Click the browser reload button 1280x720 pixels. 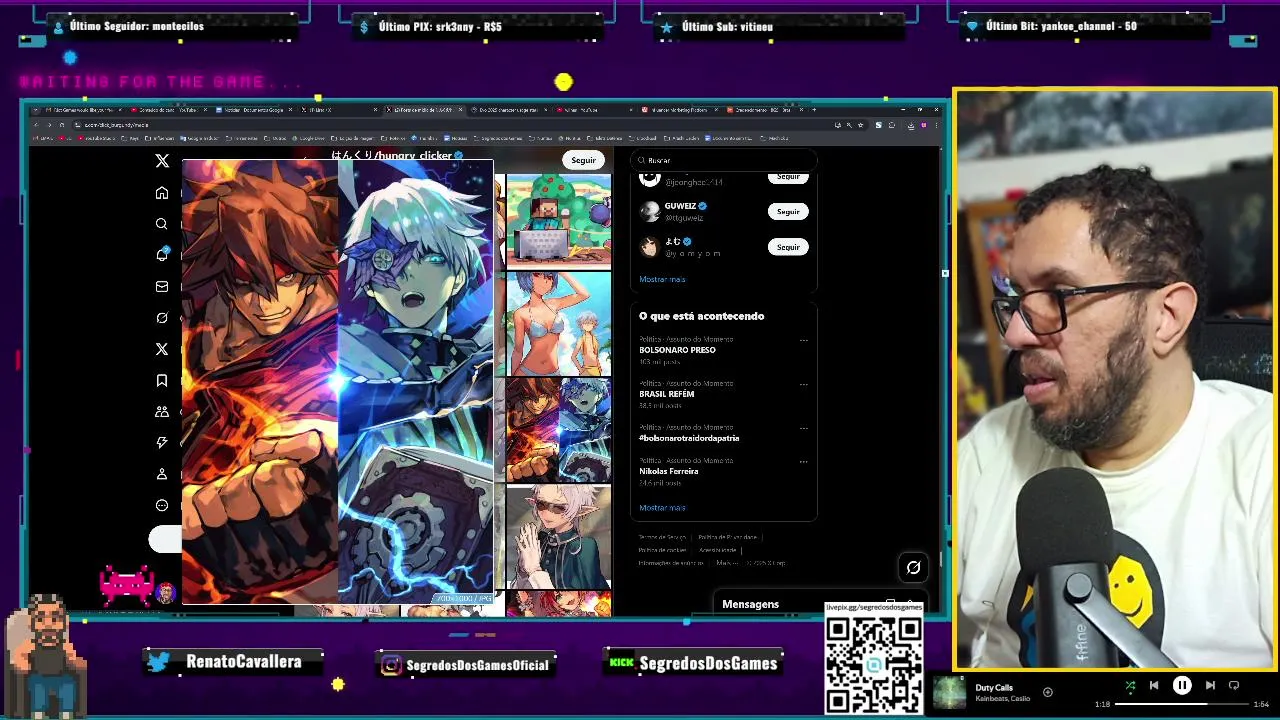click(x=62, y=125)
